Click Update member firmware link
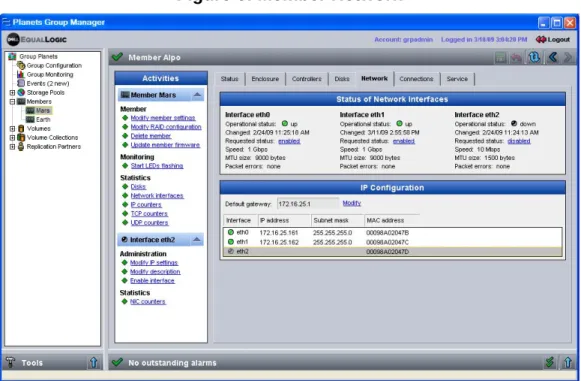 [x=165, y=145]
